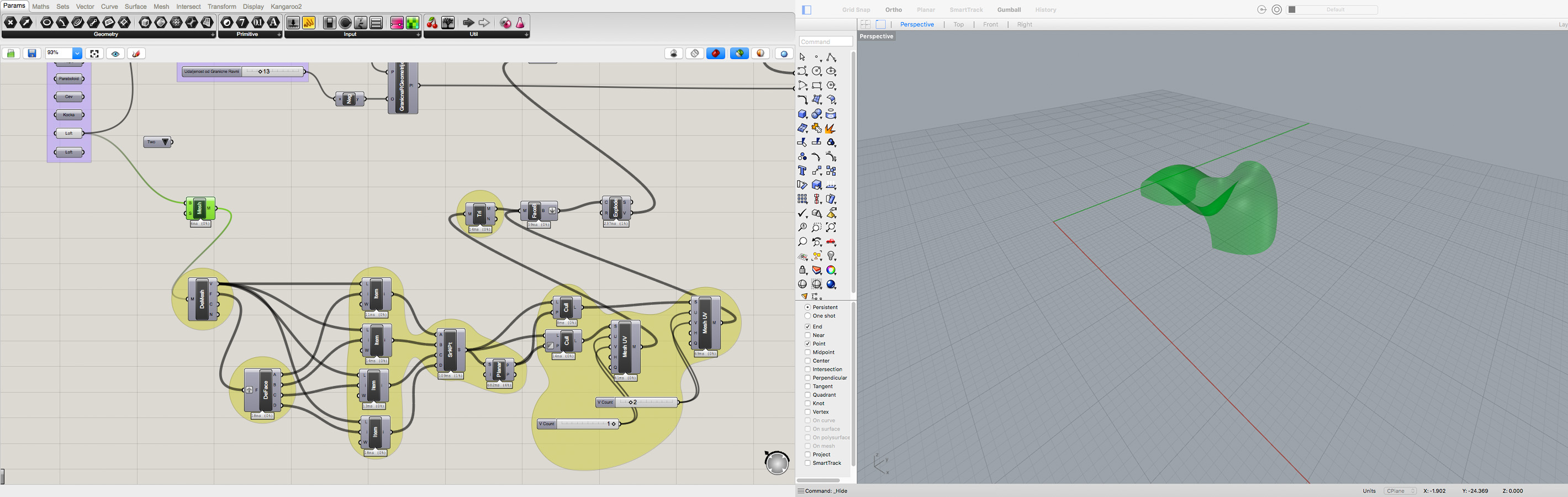Toggle the Rhino left sidebar panel icon

click(x=807, y=10)
